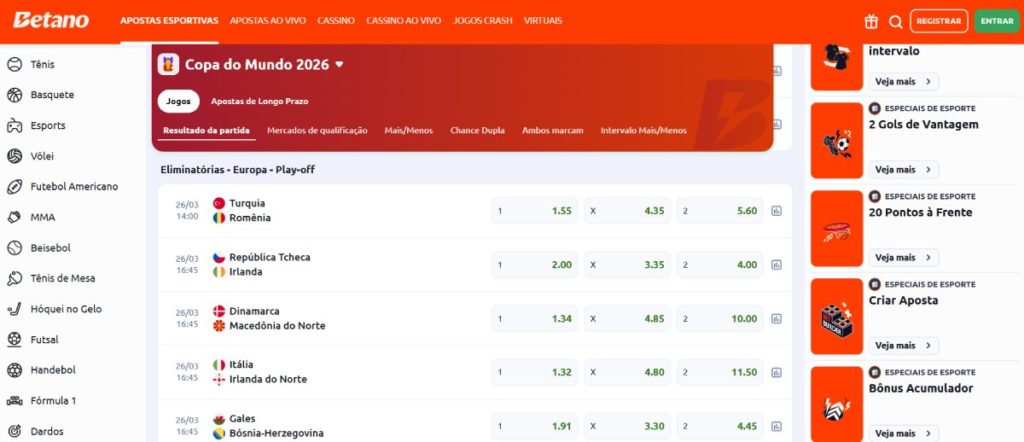Bet on Irlanda do Norte at 11.50
1024x442 pixels.
pyautogui.click(x=720, y=372)
